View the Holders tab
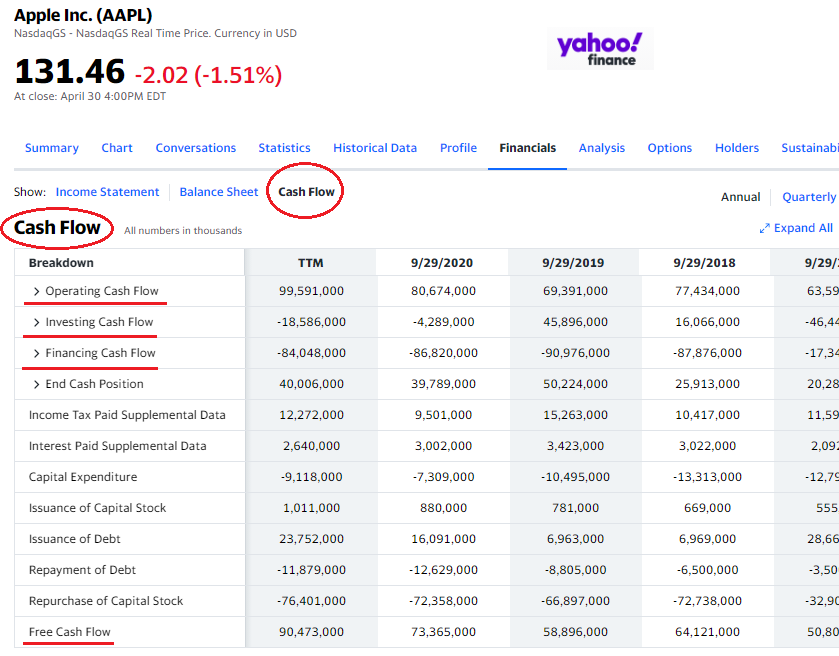This screenshot has width=839, height=656. click(x=737, y=148)
